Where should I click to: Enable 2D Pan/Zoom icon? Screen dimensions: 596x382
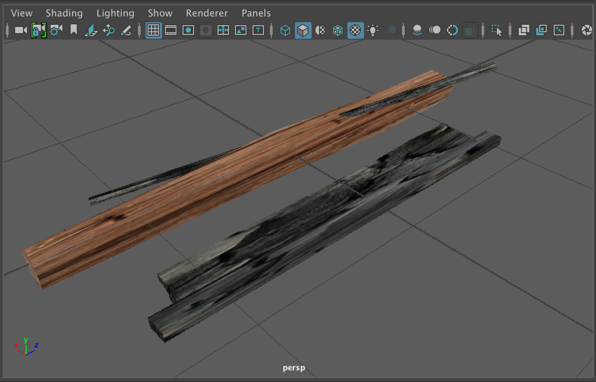coord(109,30)
